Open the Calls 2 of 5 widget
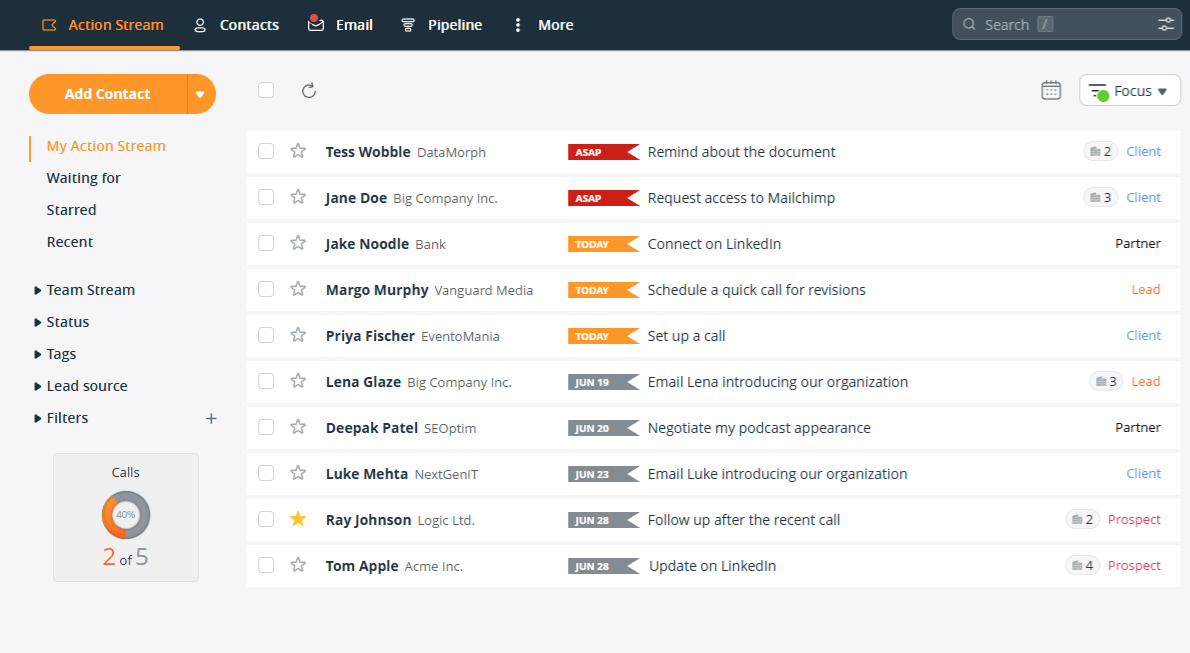Image resolution: width=1190 pixels, height=653 pixels. (126, 518)
